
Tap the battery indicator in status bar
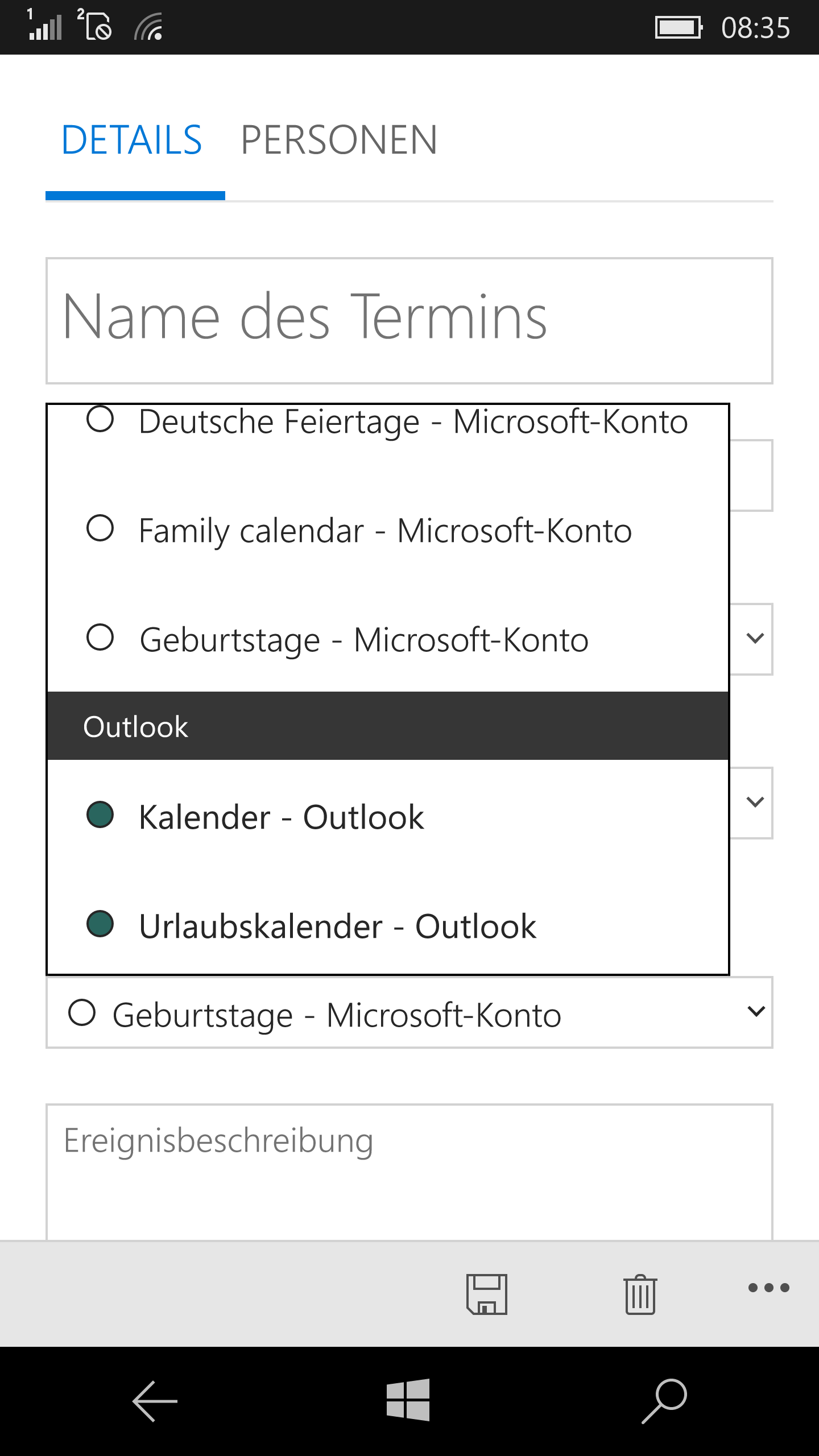pyautogui.click(x=679, y=27)
